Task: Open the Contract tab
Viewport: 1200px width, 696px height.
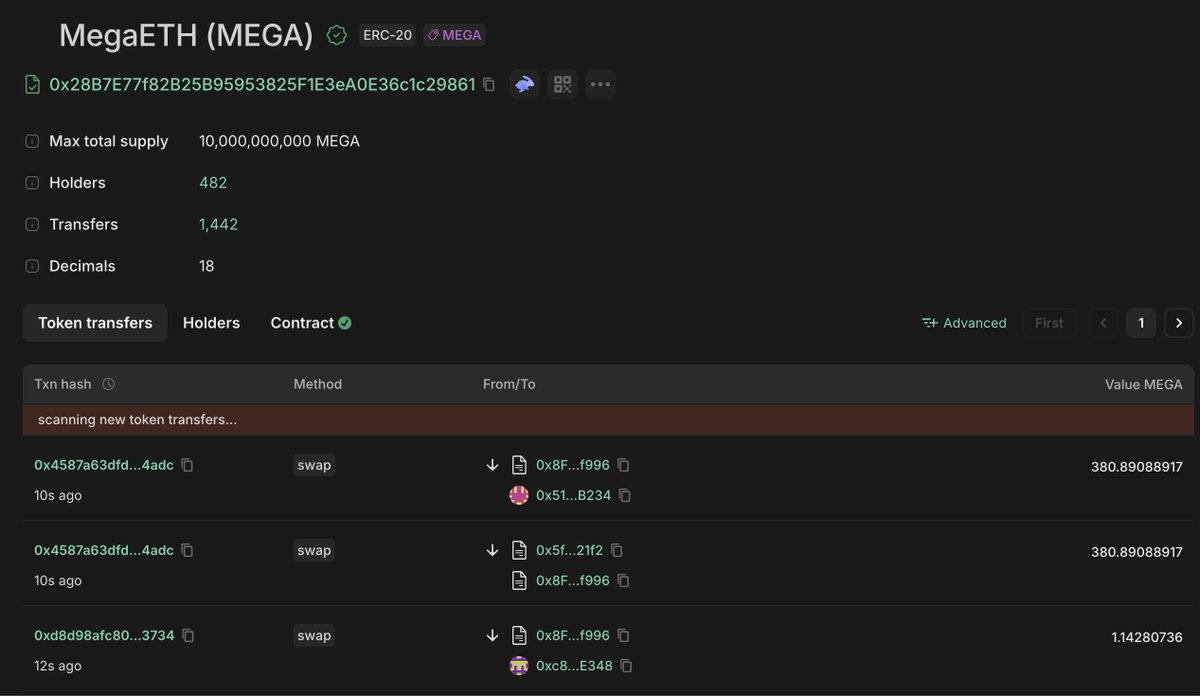Action: [x=311, y=323]
